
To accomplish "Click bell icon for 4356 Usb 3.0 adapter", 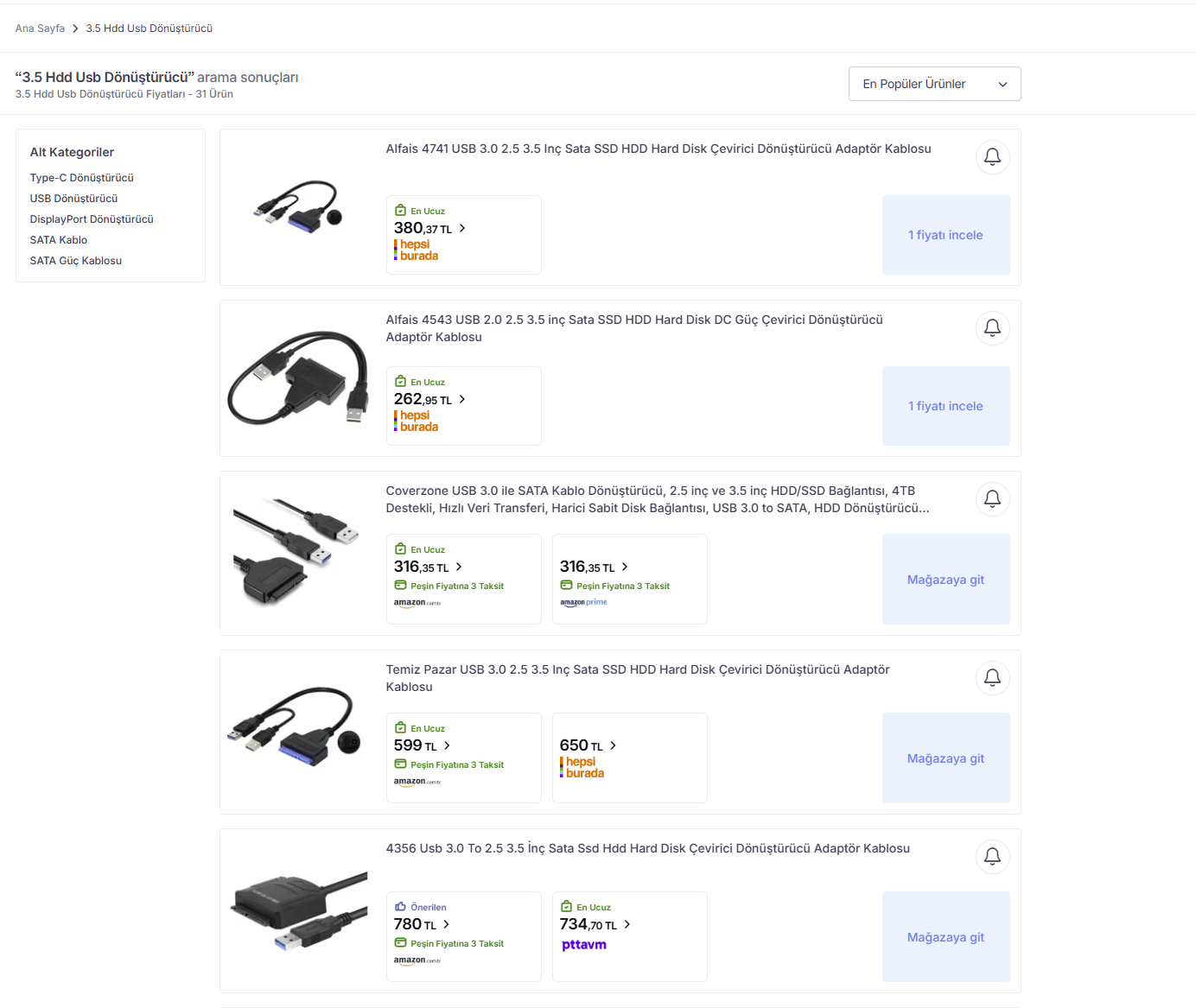I will pyautogui.click(x=992, y=857).
